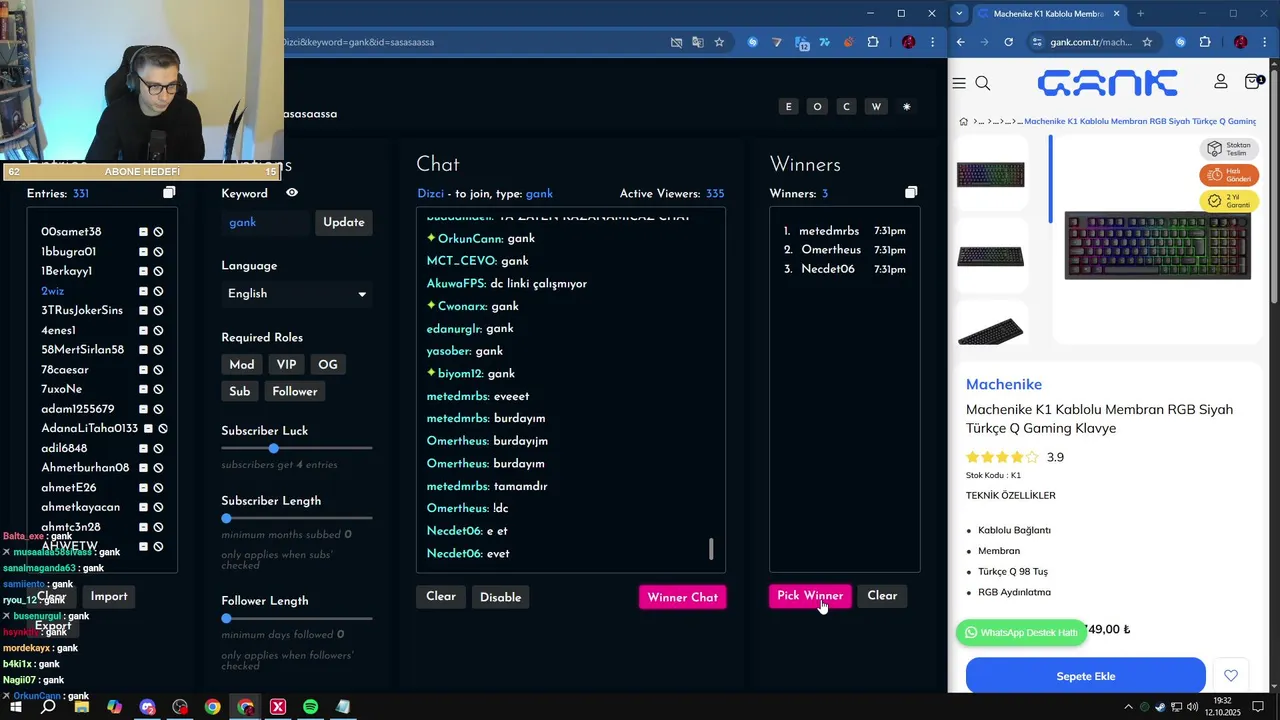Image resolution: width=1280 pixels, height=720 pixels.
Task: Click the Update keyword button
Action: (344, 223)
